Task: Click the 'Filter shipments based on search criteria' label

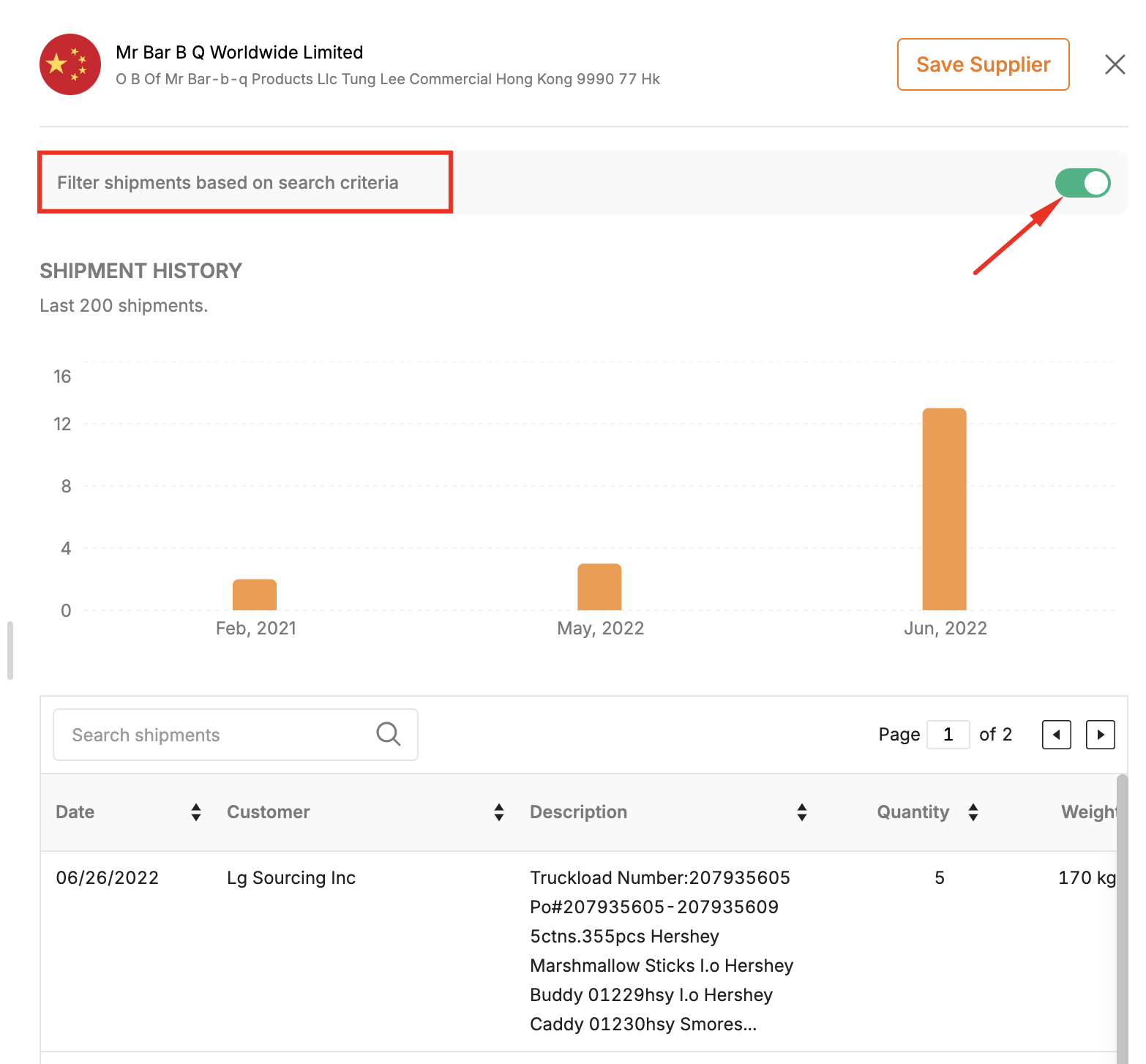Action: (228, 183)
